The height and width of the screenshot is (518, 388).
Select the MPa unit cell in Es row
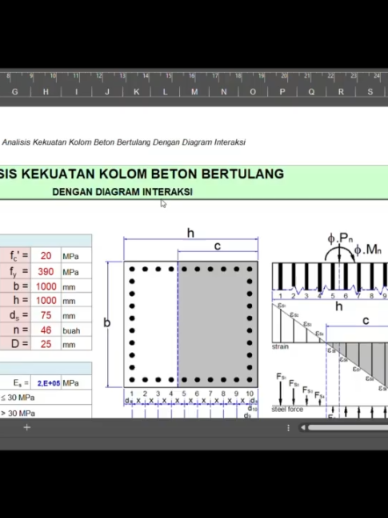pos(76,383)
